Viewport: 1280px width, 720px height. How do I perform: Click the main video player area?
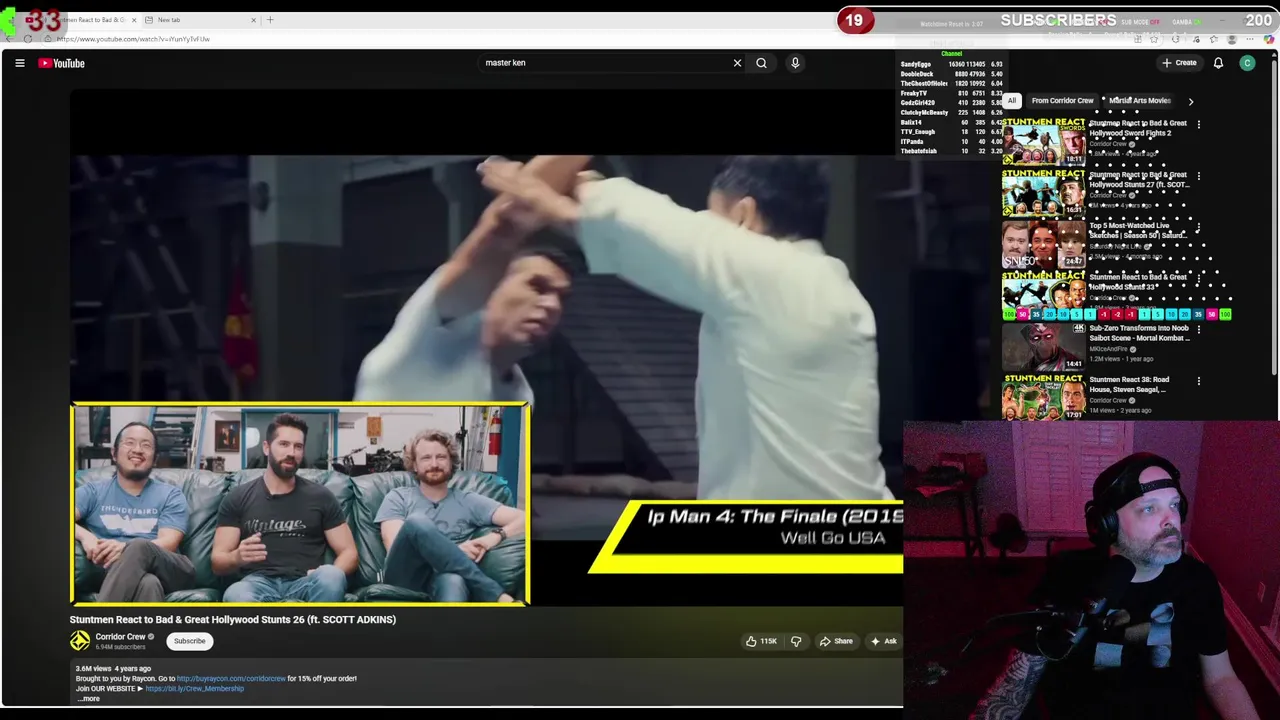coord(486,350)
